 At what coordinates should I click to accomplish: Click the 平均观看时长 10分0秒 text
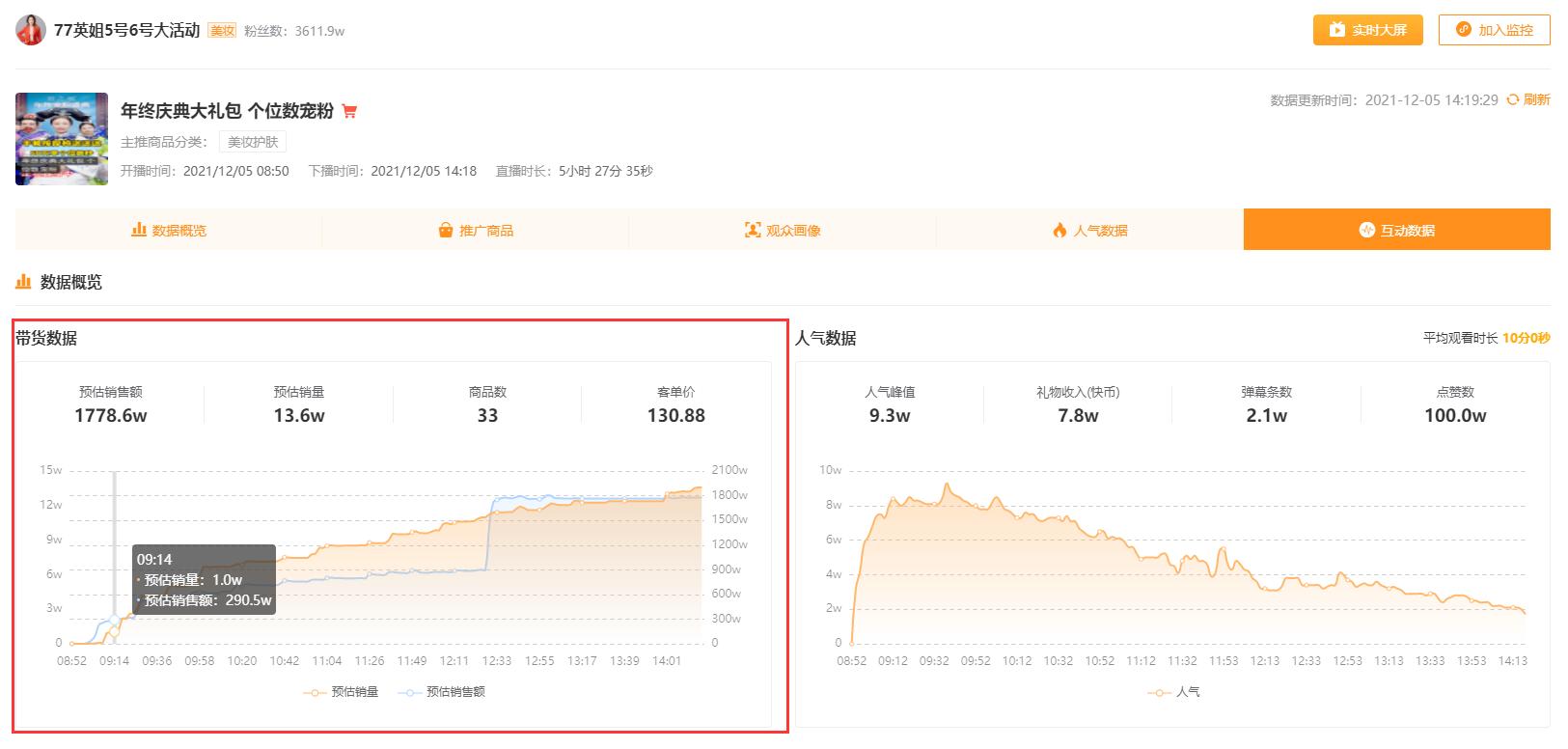pyautogui.click(x=1487, y=338)
